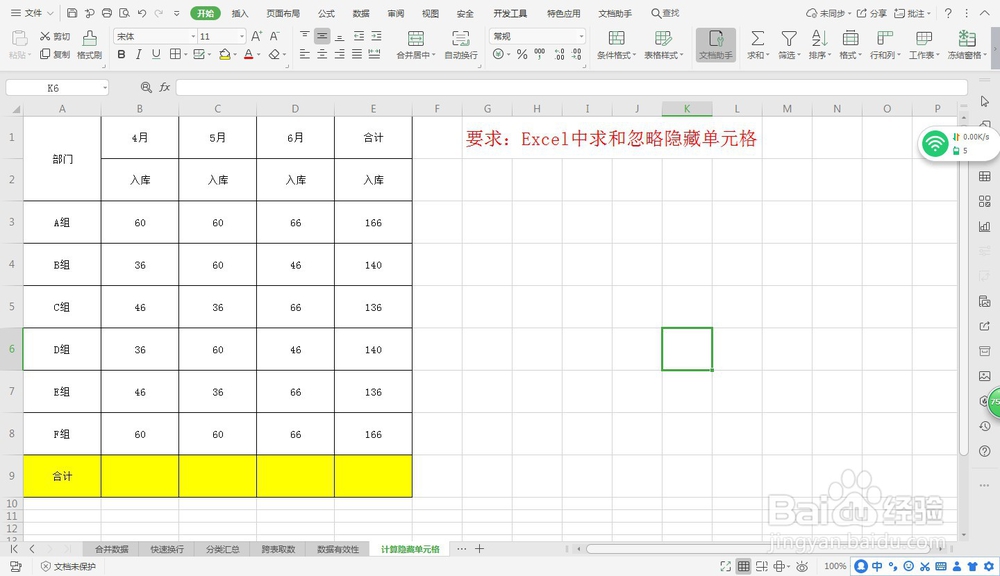Click the Sum (求和) sigma icon
Viewport: 1000px width, 576px height.
click(758, 38)
